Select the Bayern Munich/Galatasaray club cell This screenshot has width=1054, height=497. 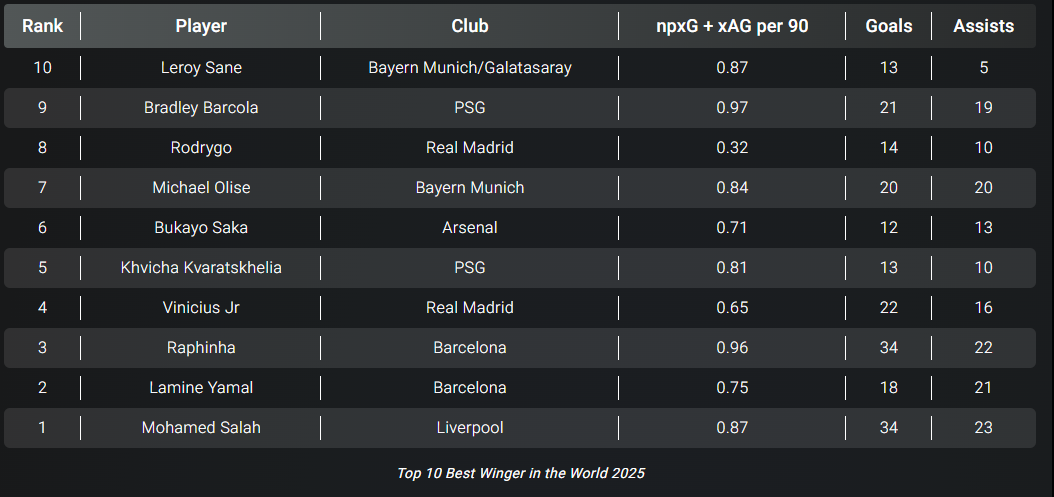pyautogui.click(x=470, y=67)
